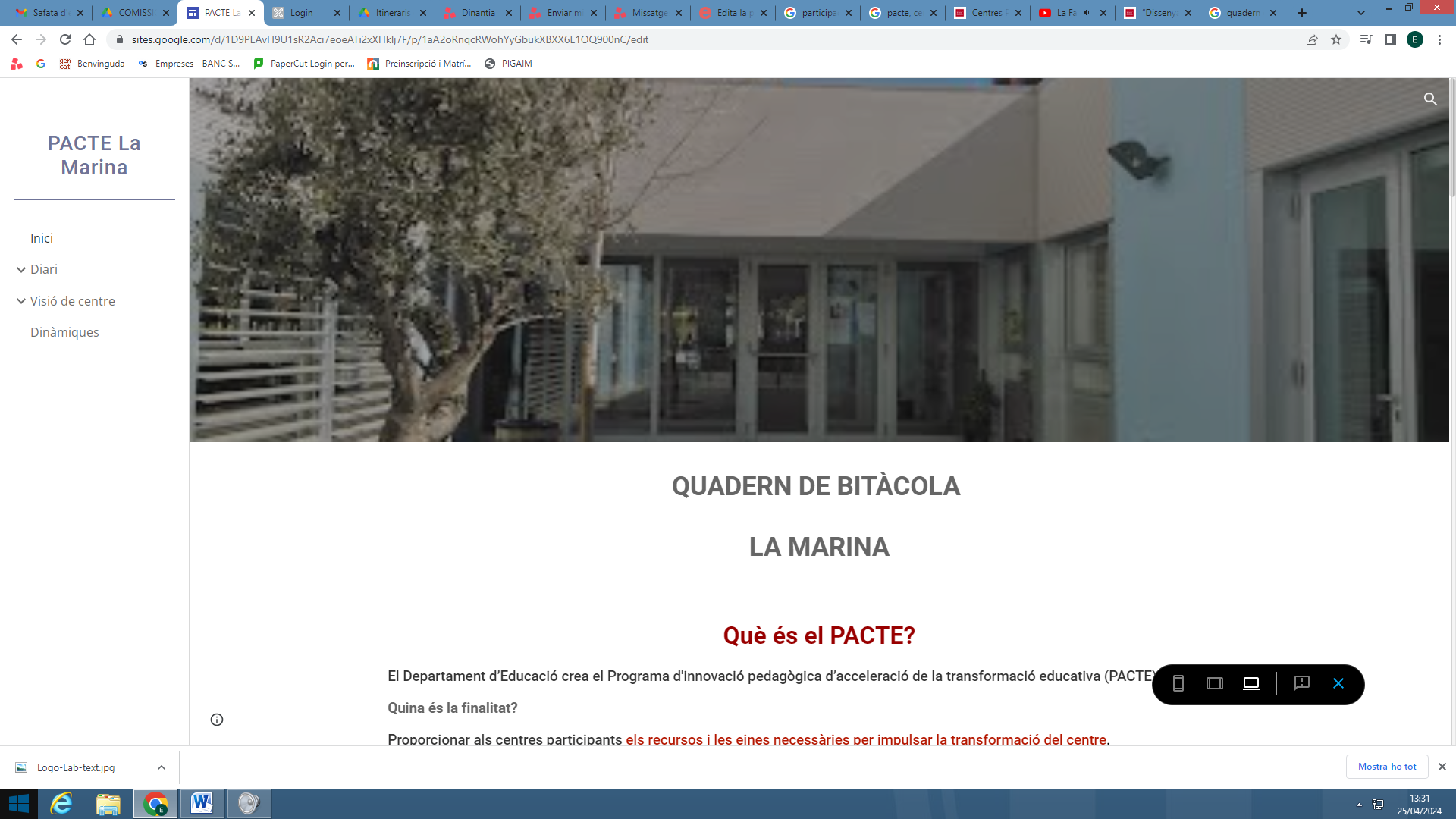Open Chrome side panel icon
This screenshot has width=1456, height=819.
click(1390, 39)
